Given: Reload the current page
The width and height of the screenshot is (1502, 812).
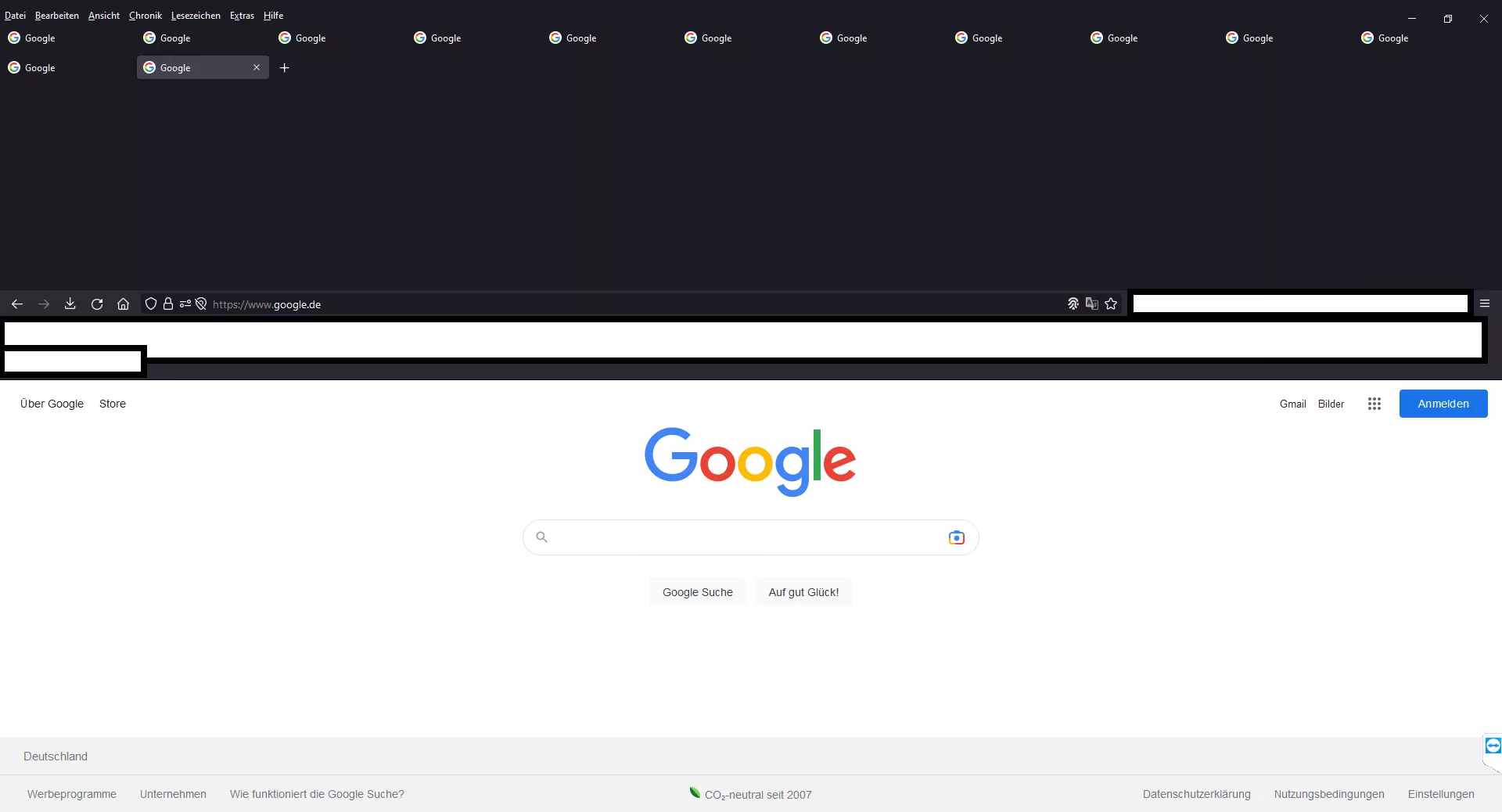Looking at the screenshot, I should tap(97, 304).
